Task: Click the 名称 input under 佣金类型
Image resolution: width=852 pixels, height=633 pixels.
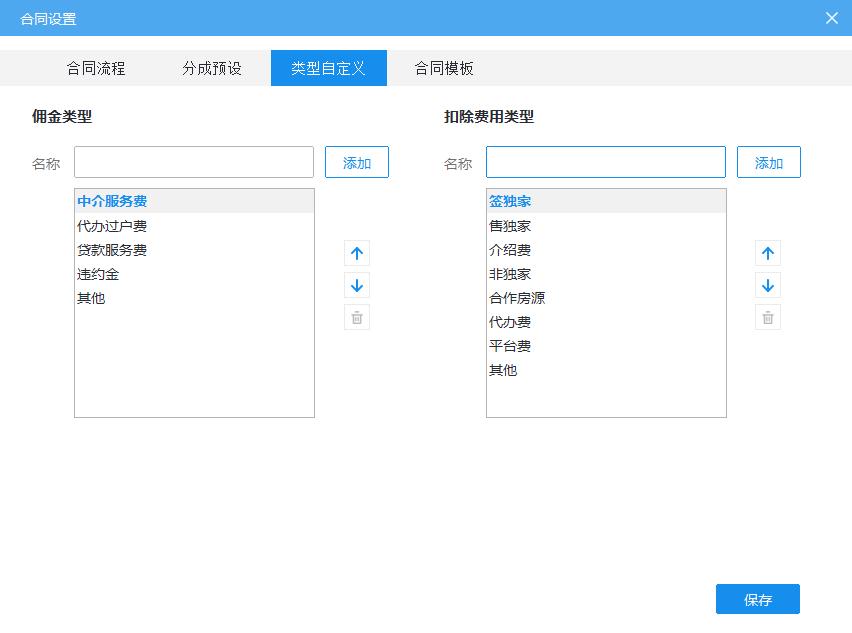Action: click(x=193, y=161)
